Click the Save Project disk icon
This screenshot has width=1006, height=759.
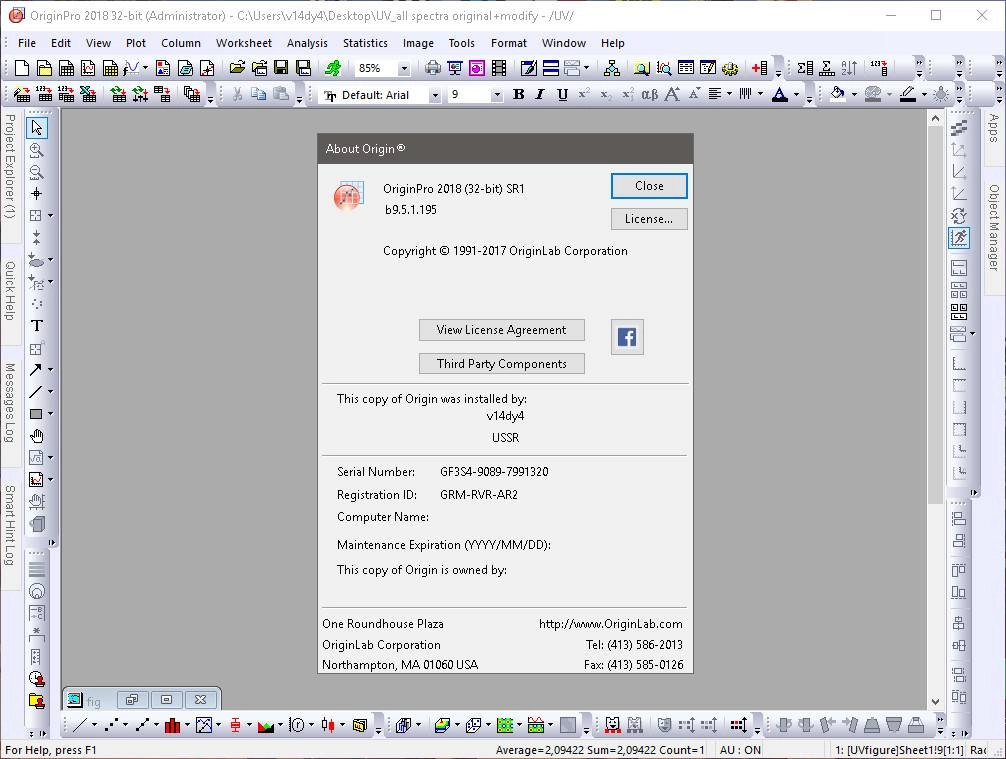[281, 68]
